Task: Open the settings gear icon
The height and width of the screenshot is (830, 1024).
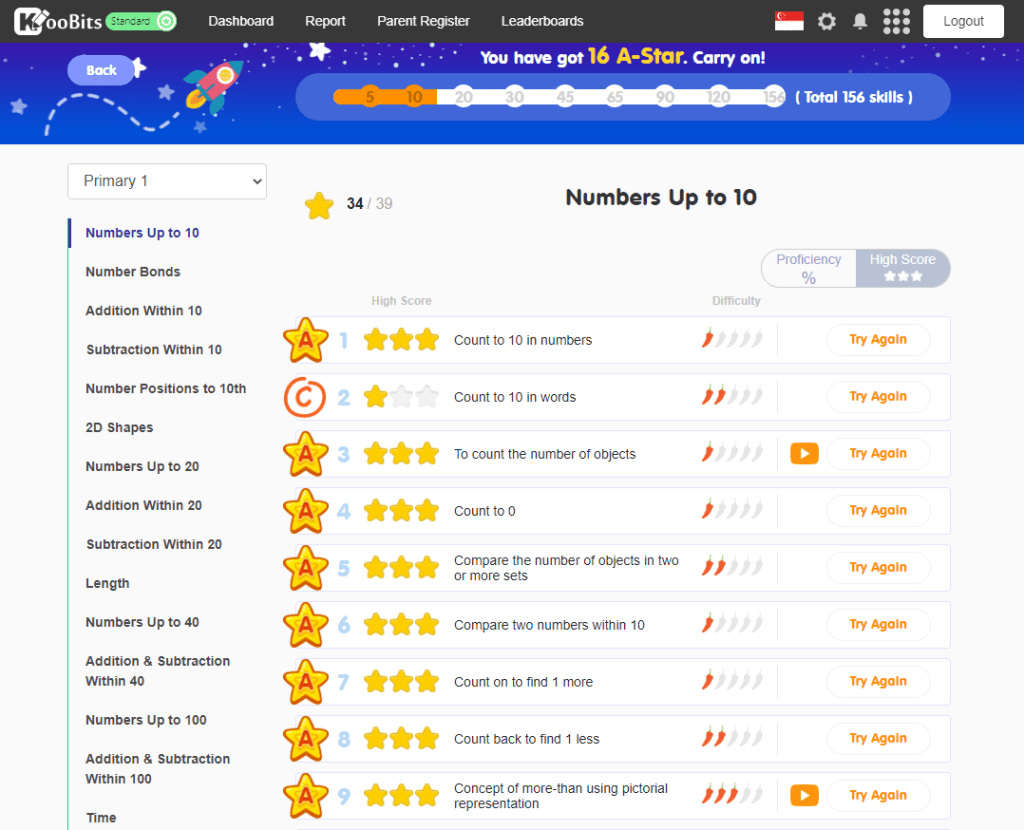Action: click(826, 21)
